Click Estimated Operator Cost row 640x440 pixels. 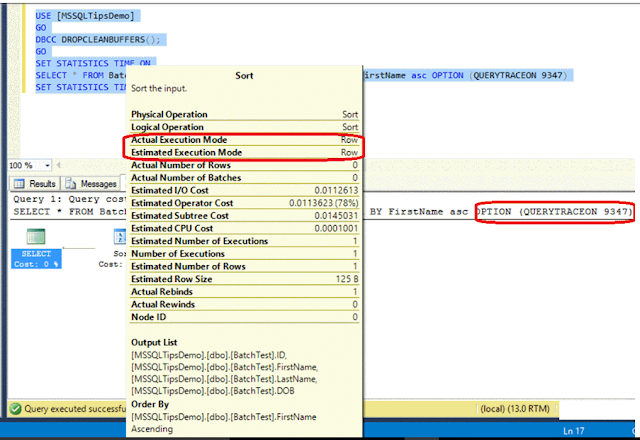click(244, 203)
